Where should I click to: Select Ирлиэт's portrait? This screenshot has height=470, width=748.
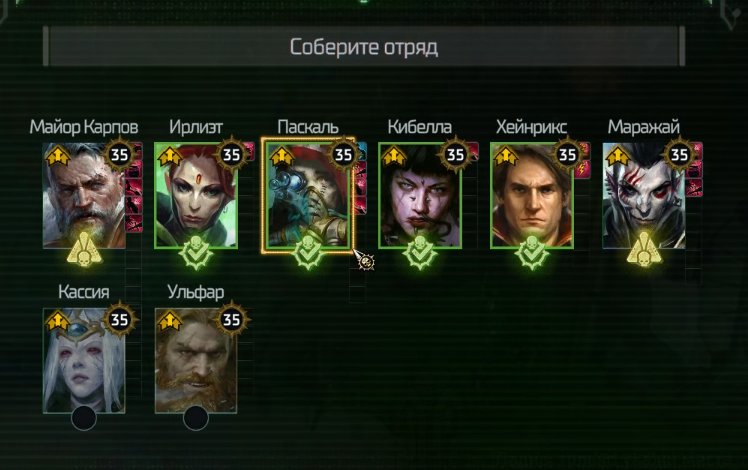point(196,196)
